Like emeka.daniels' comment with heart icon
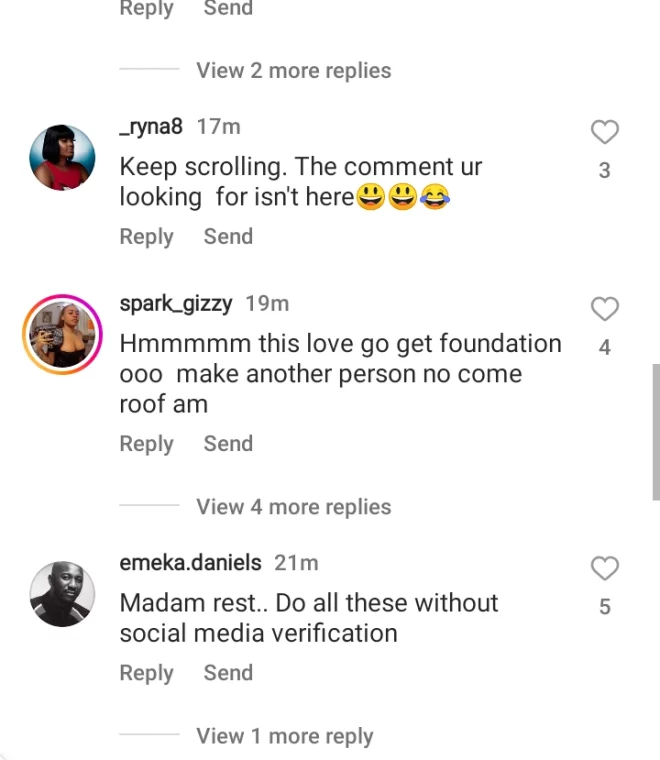The width and height of the screenshot is (660, 760). [604, 568]
